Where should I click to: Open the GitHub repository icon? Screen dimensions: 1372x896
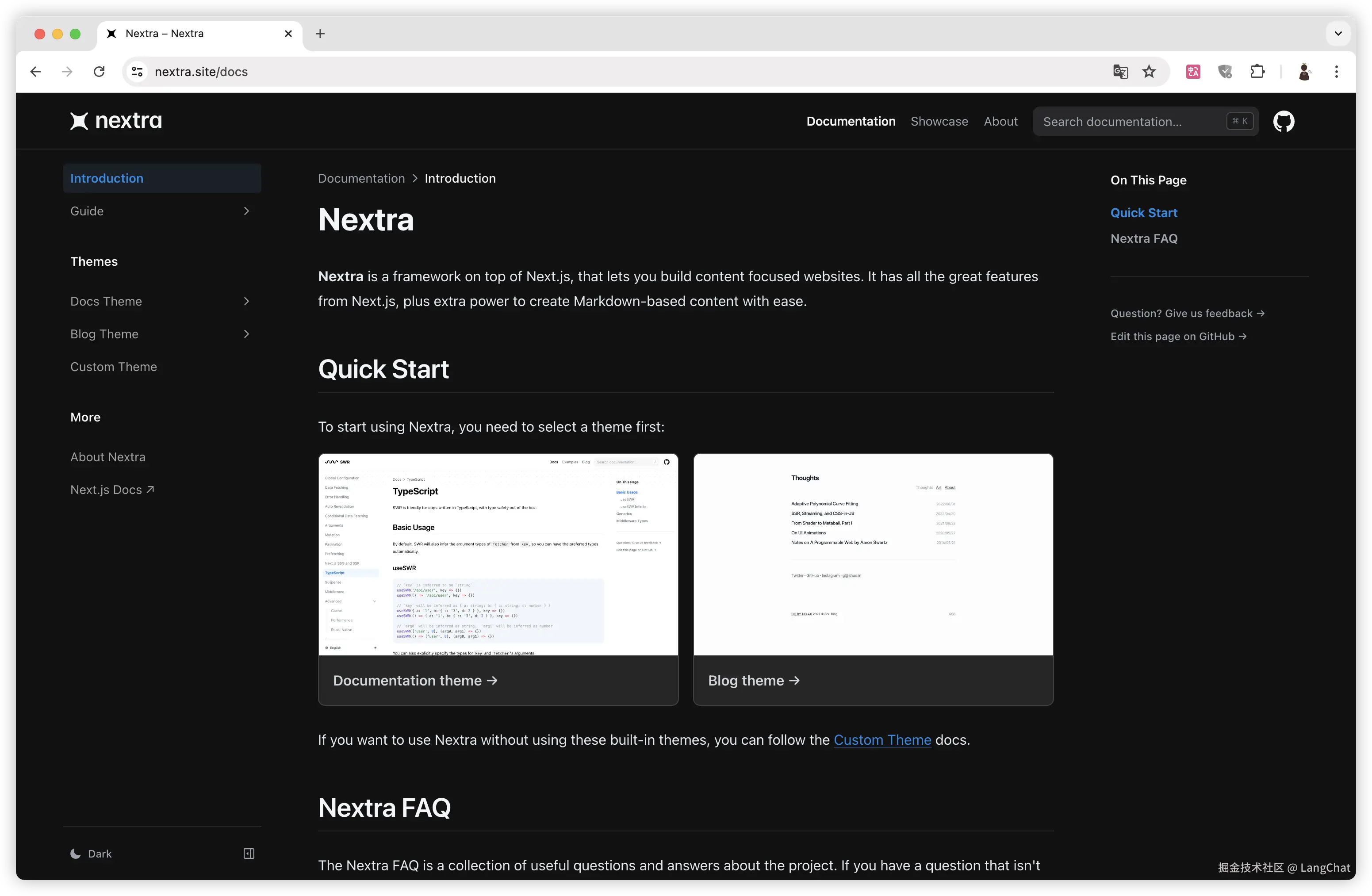1283,122
